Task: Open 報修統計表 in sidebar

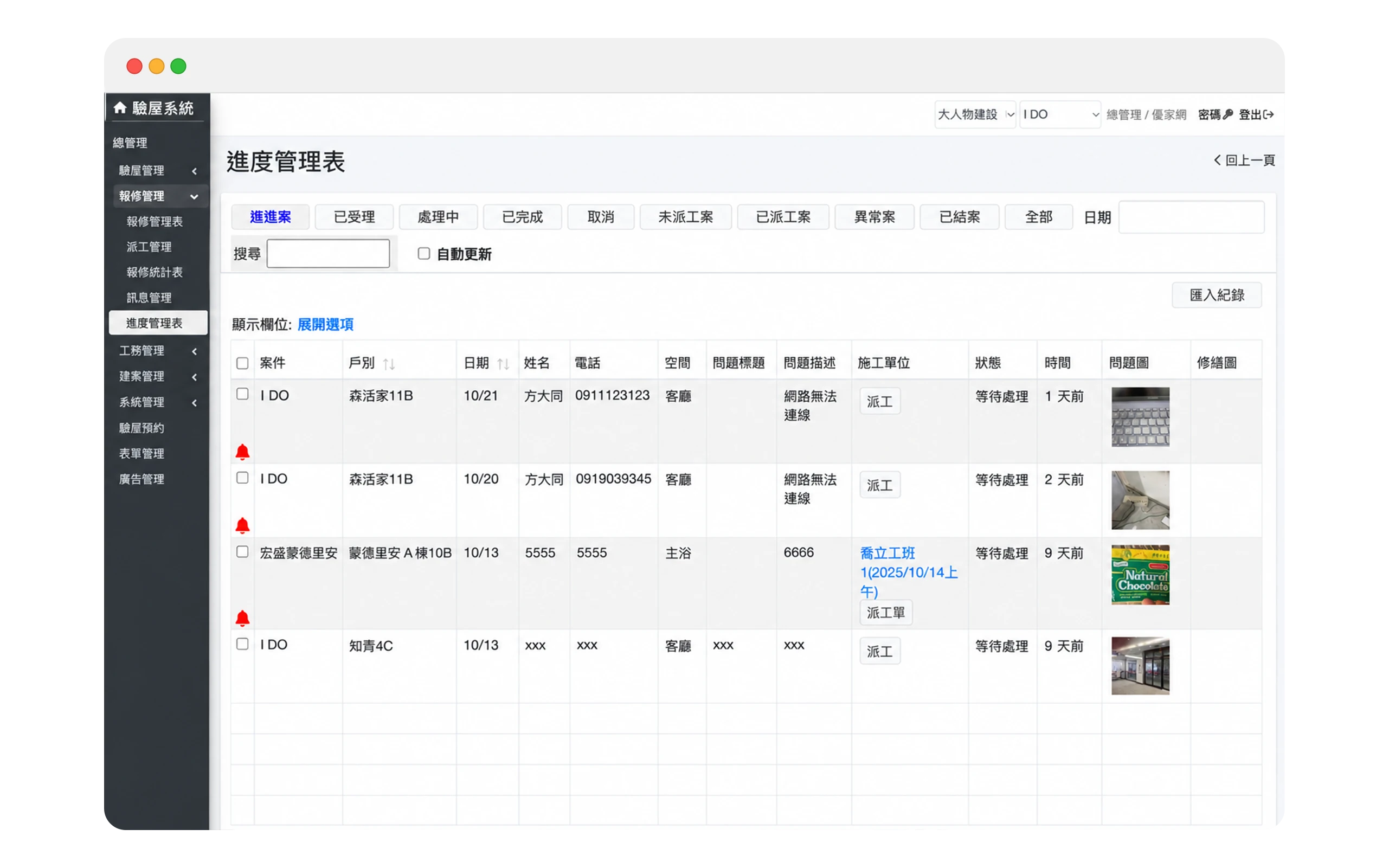Action: 155,272
